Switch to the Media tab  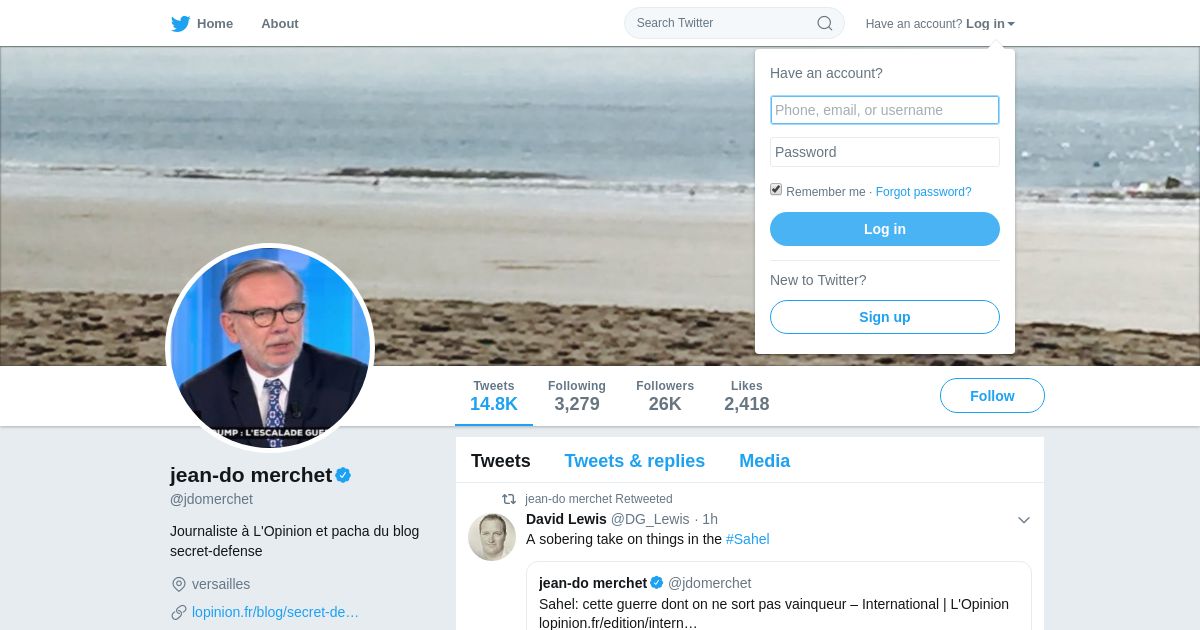click(765, 461)
